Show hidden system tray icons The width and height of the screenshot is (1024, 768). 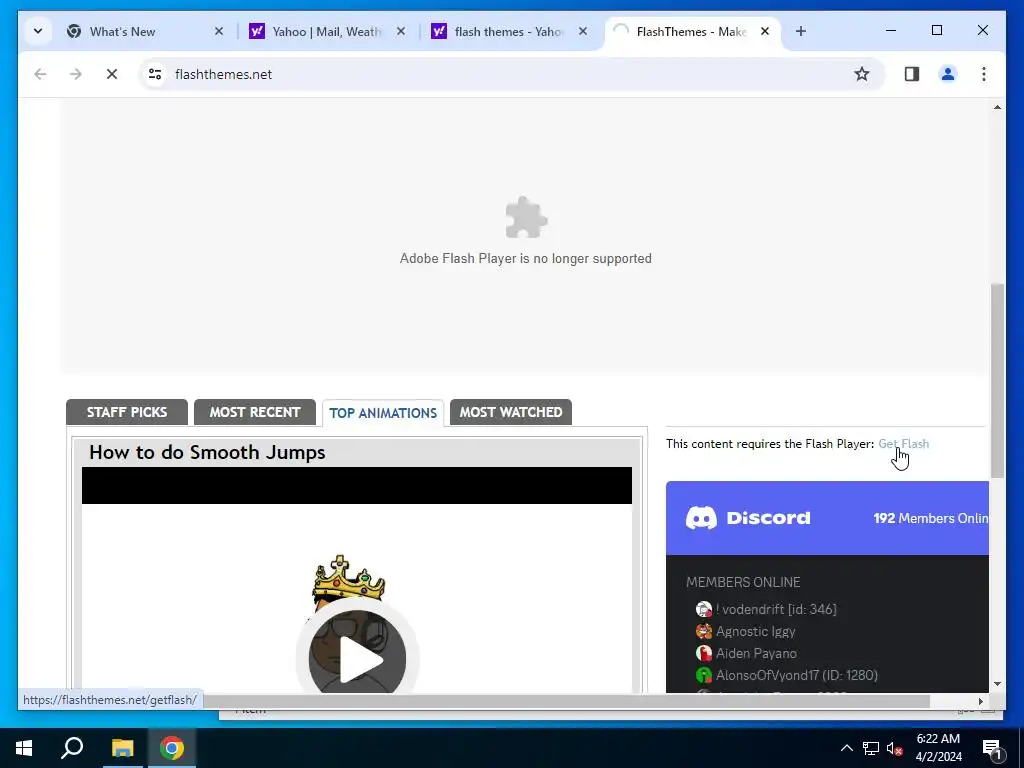pyautogui.click(x=846, y=748)
